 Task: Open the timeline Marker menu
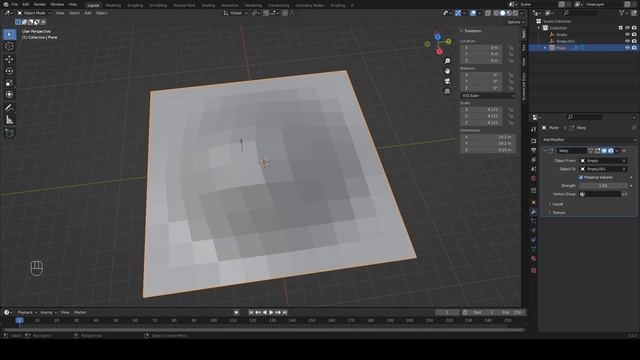pos(80,312)
